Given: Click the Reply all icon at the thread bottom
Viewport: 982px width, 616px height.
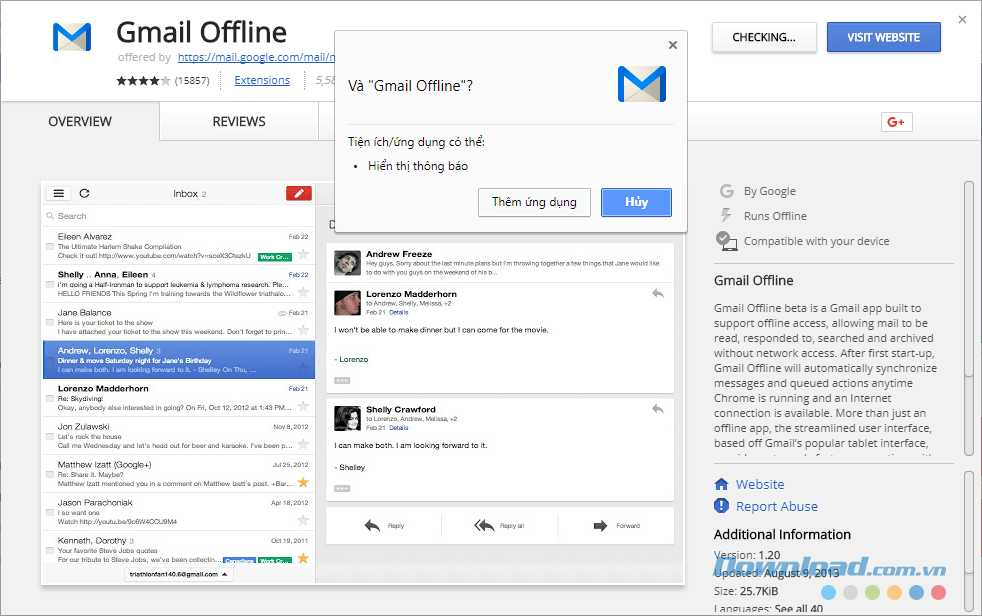Looking at the screenshot, I should 486,525.
